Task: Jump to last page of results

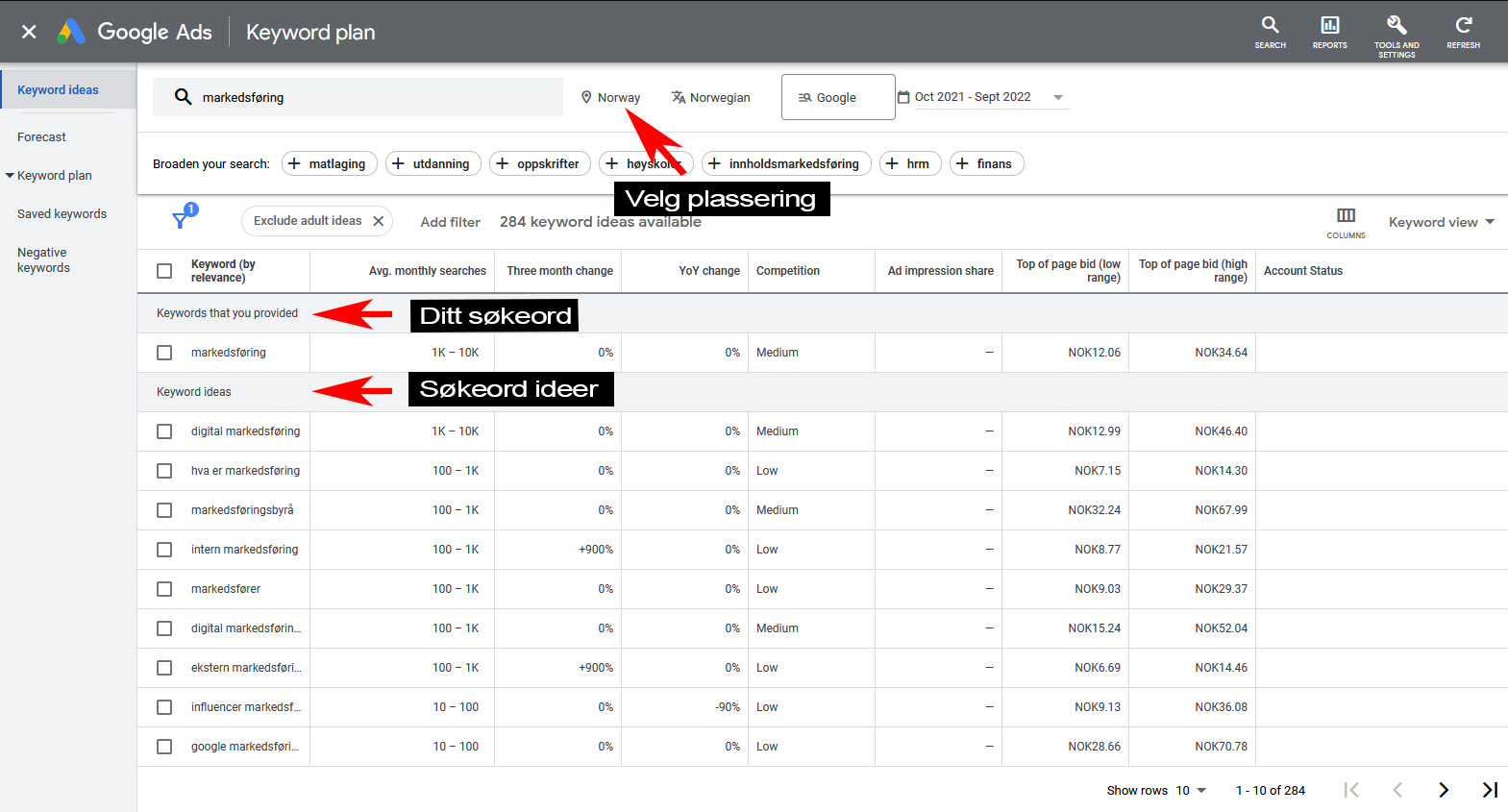Action: (1489, 790)
